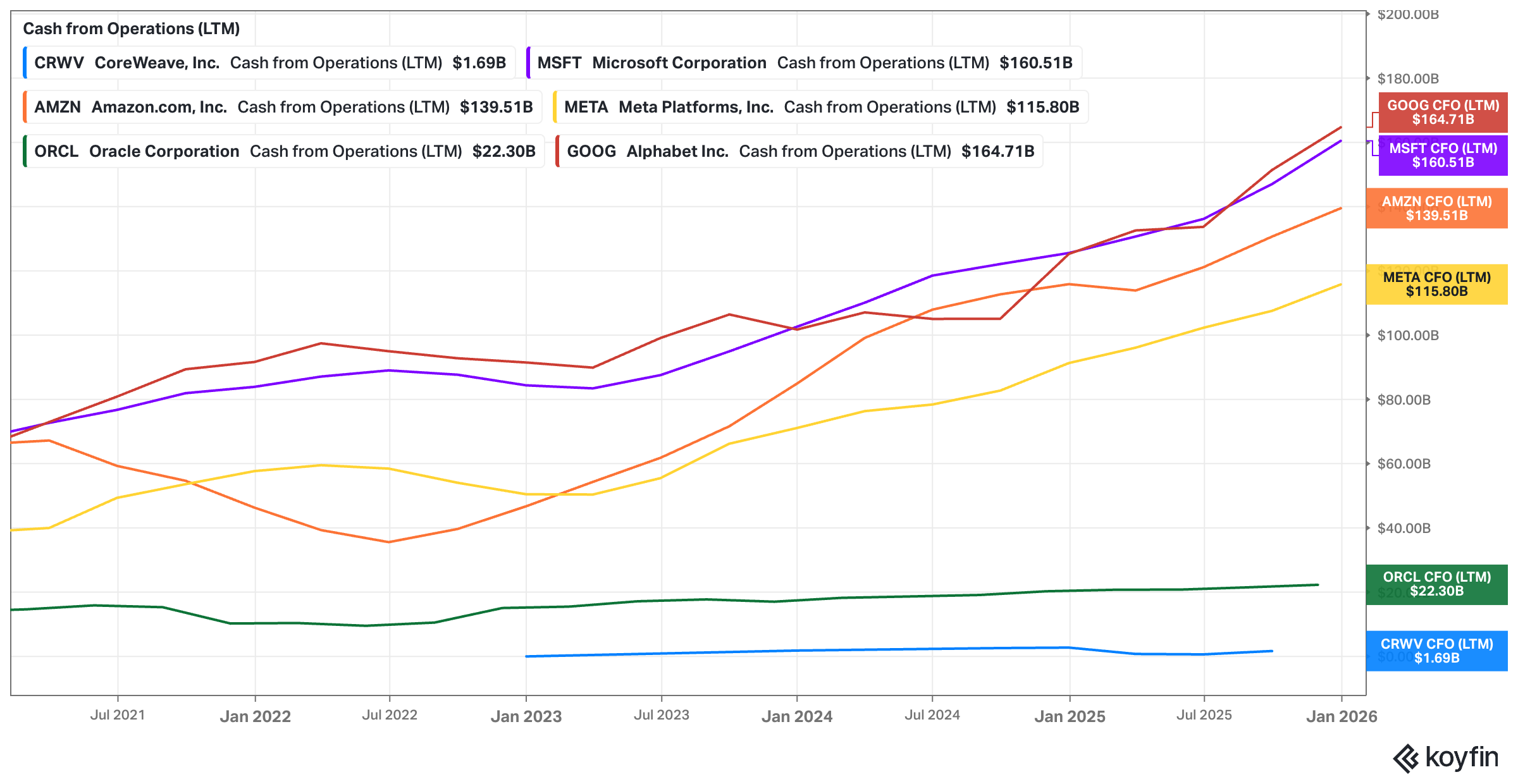The image size is (1518, 784).
Task: Click the red GOOG CFO price label
Action: (1443, 113)
